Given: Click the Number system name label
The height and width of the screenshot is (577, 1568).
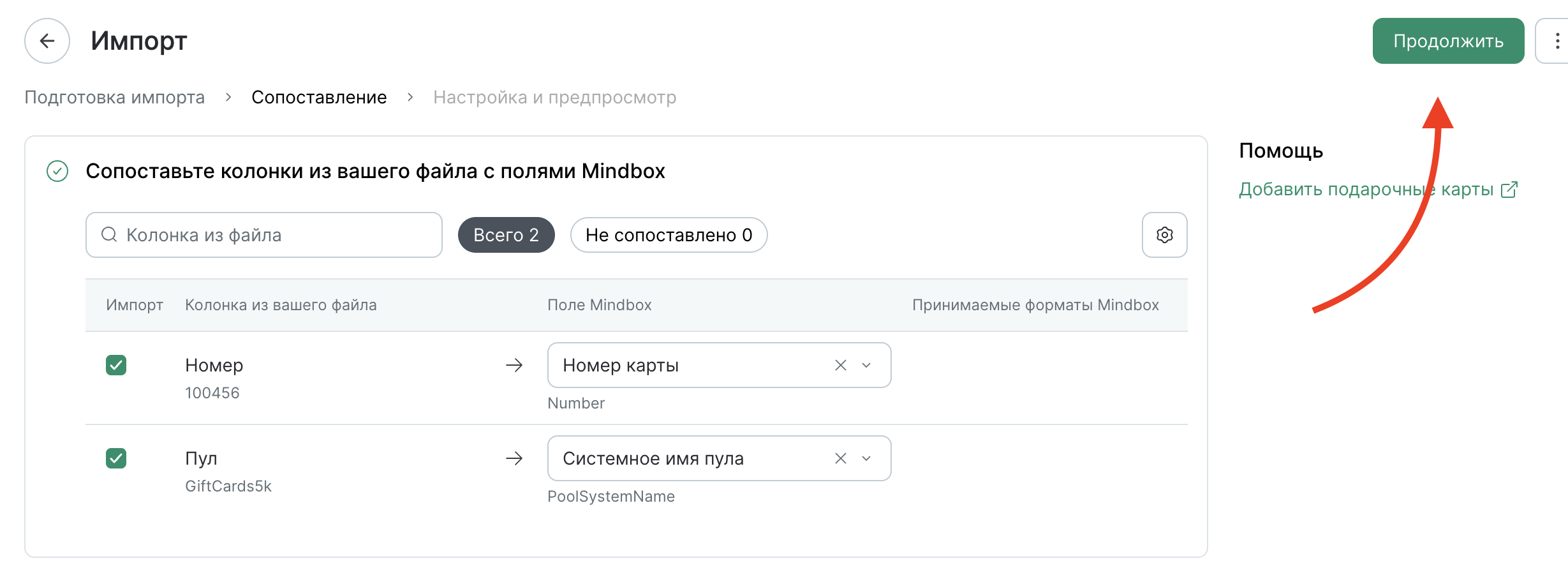Looking at the screenshot, I should pos(576,403).
